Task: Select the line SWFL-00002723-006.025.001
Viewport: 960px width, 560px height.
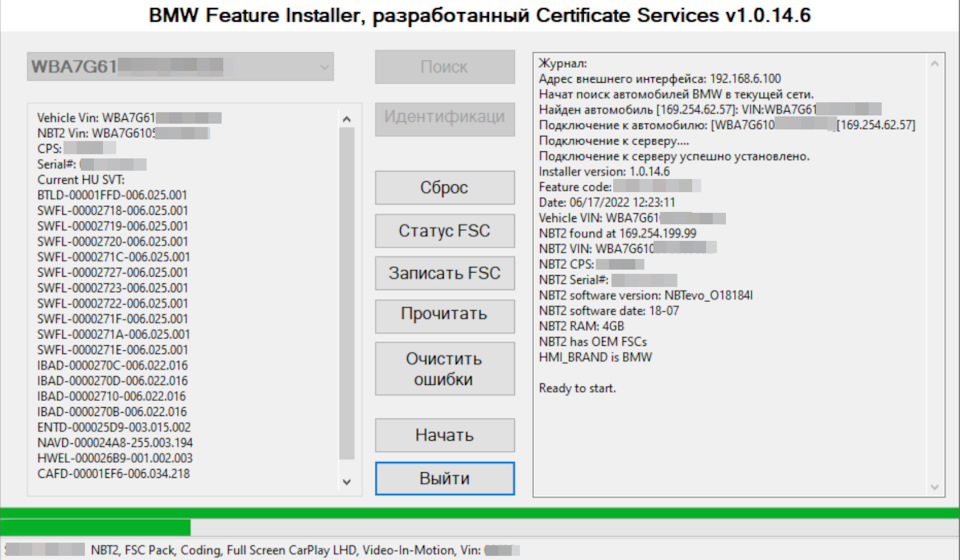Action: click(113, 288)
